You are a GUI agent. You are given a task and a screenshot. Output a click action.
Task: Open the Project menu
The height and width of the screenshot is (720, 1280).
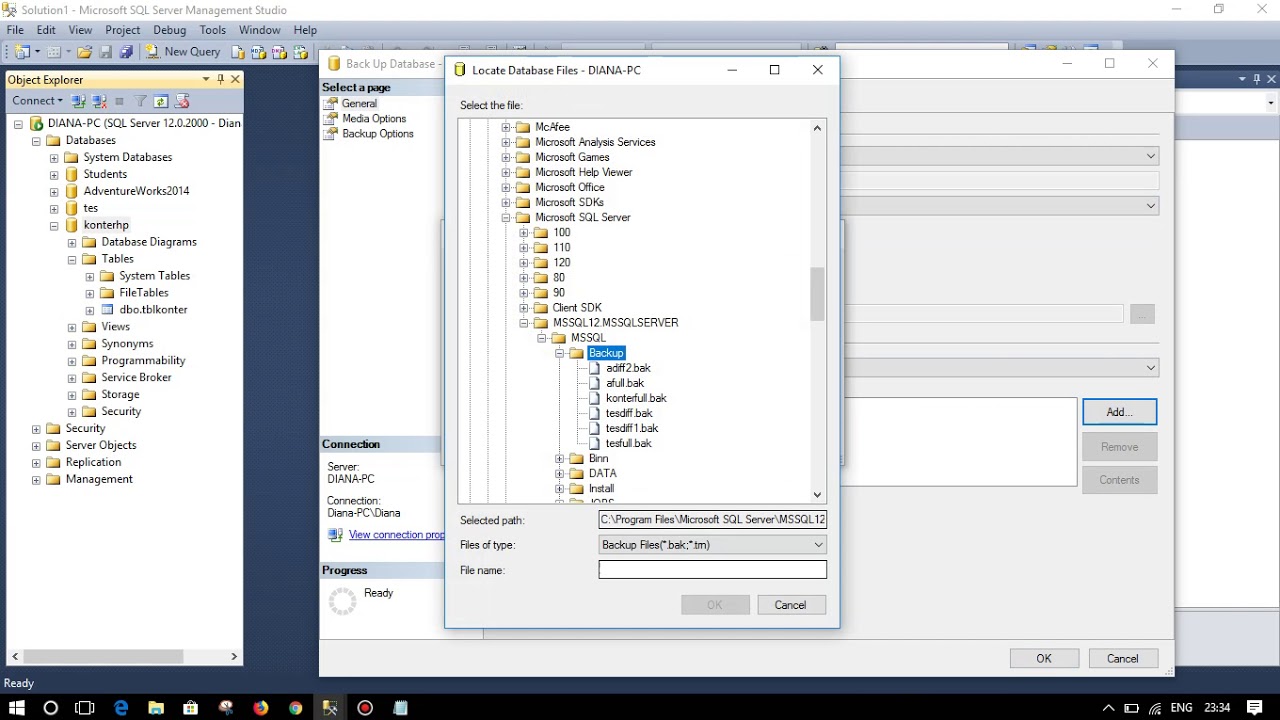pyautogui.click(x=123, y=30)
